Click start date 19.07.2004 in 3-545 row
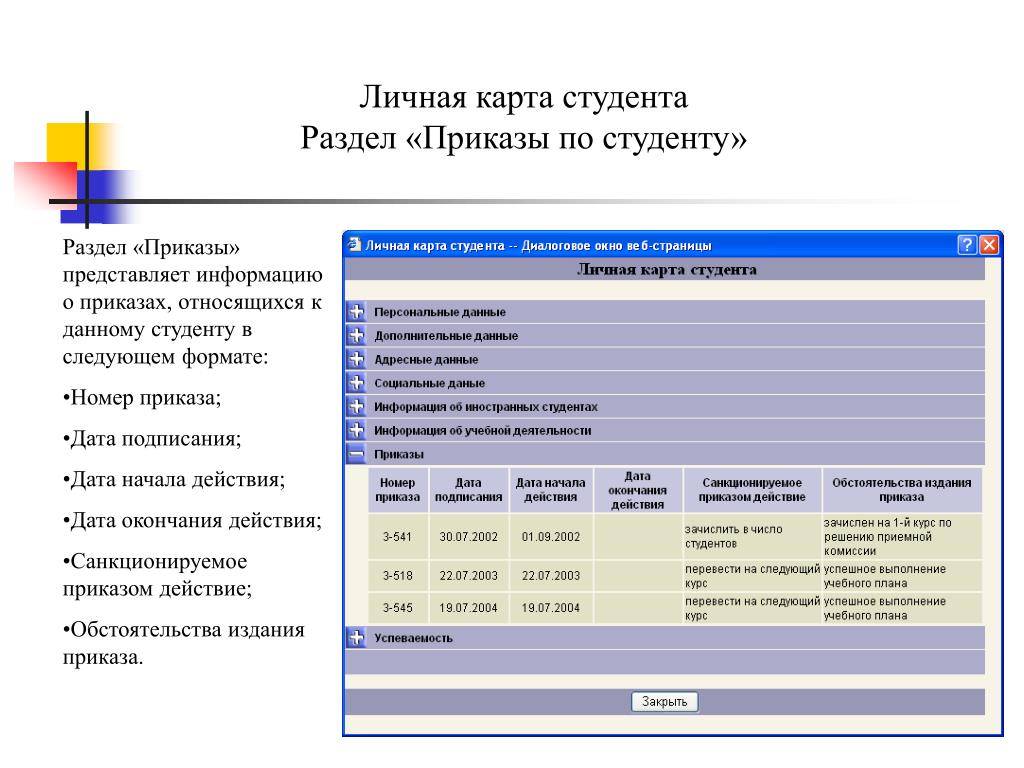The width and height of the screenshot is (1024, 768). click(x=551, y=607)
